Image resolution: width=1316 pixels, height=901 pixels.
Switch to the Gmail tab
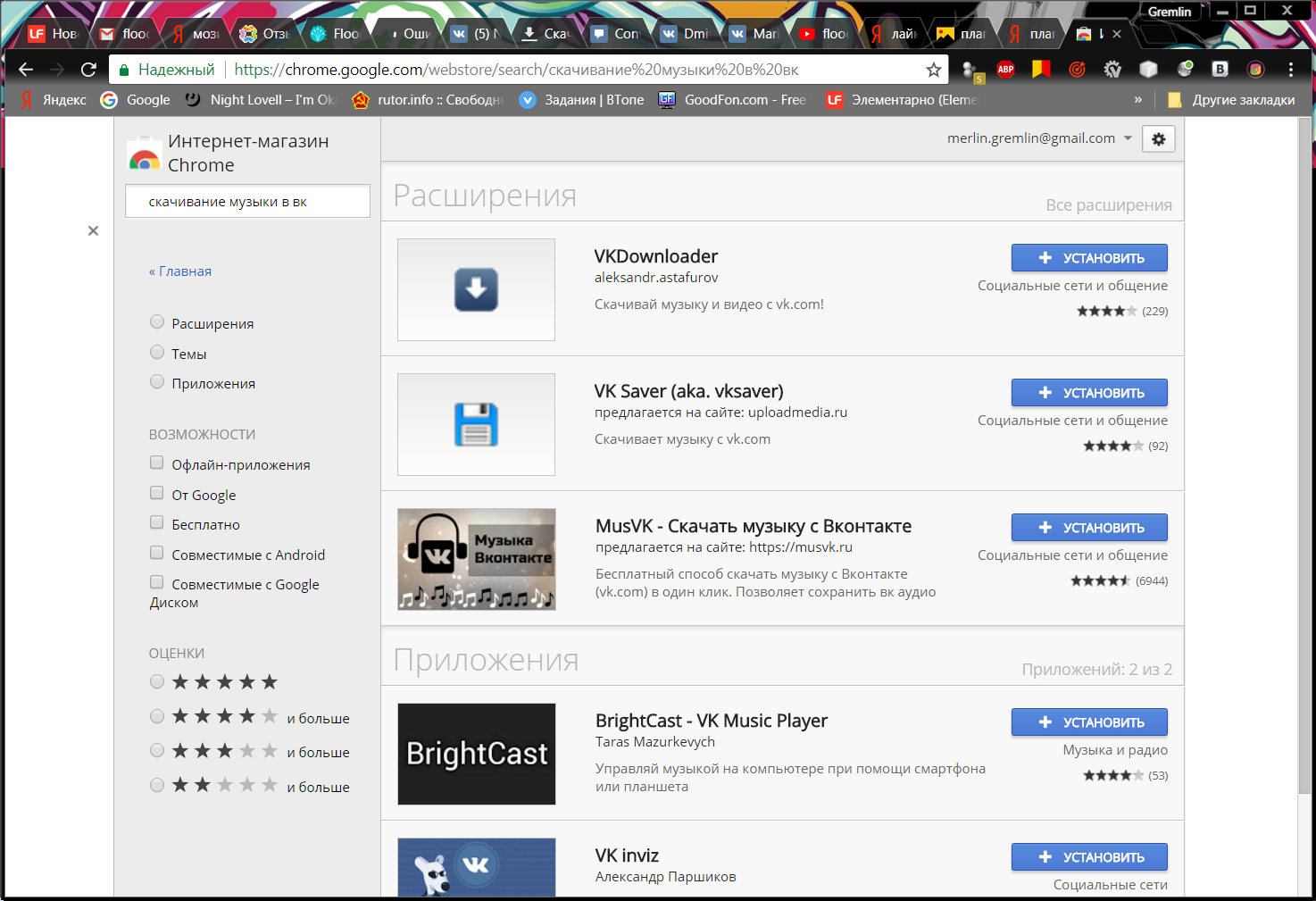pos(124,34)
